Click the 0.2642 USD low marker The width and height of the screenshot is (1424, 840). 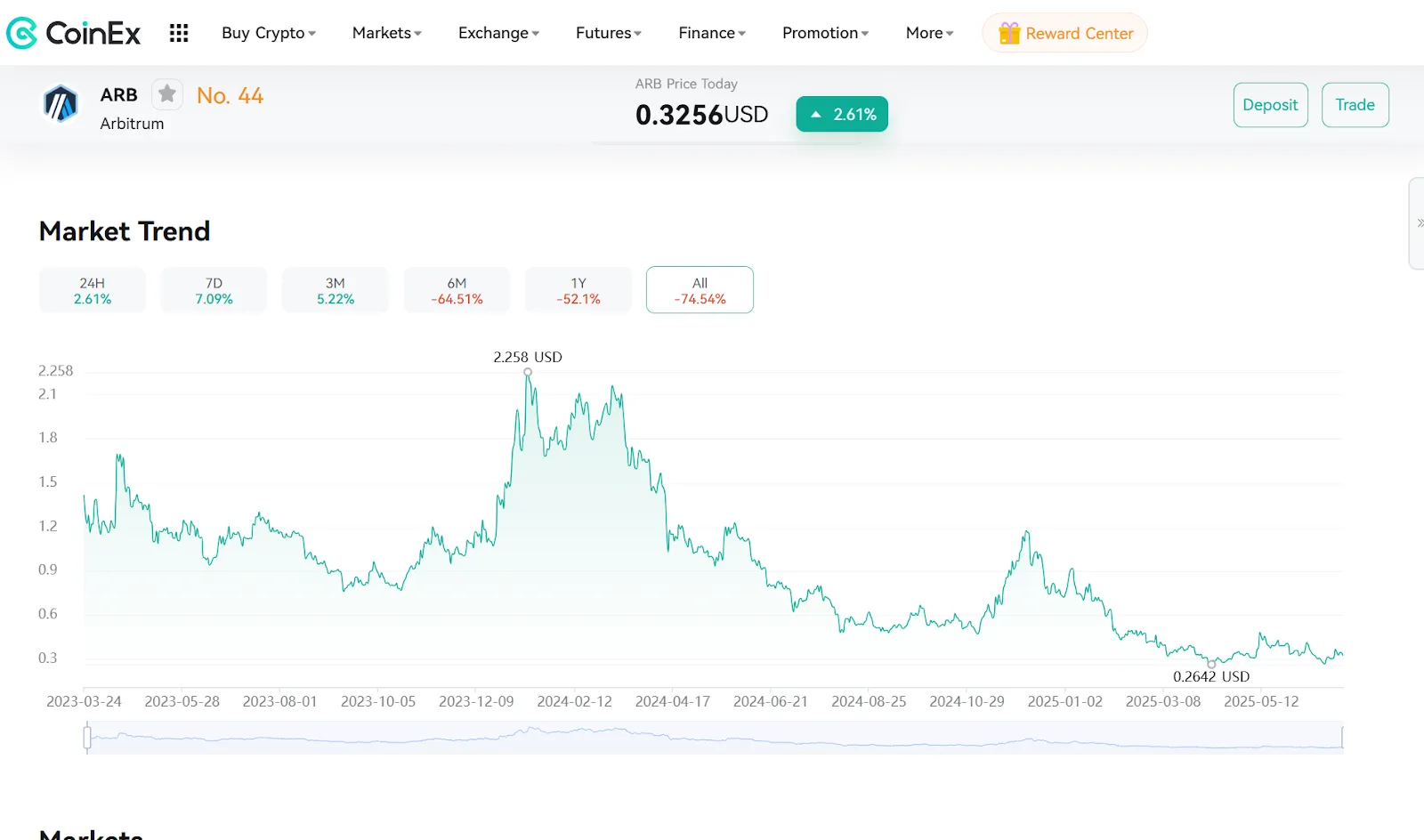(1211, 664)
